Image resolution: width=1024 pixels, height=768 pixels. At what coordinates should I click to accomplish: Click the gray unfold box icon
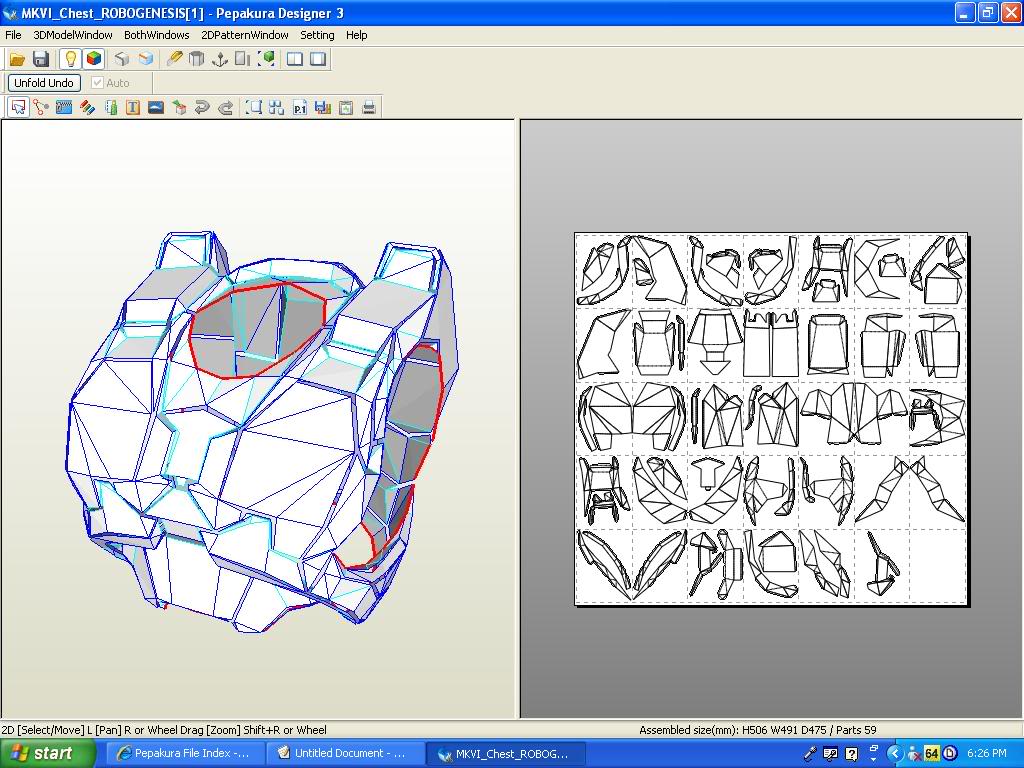click(x=122, y=59)
